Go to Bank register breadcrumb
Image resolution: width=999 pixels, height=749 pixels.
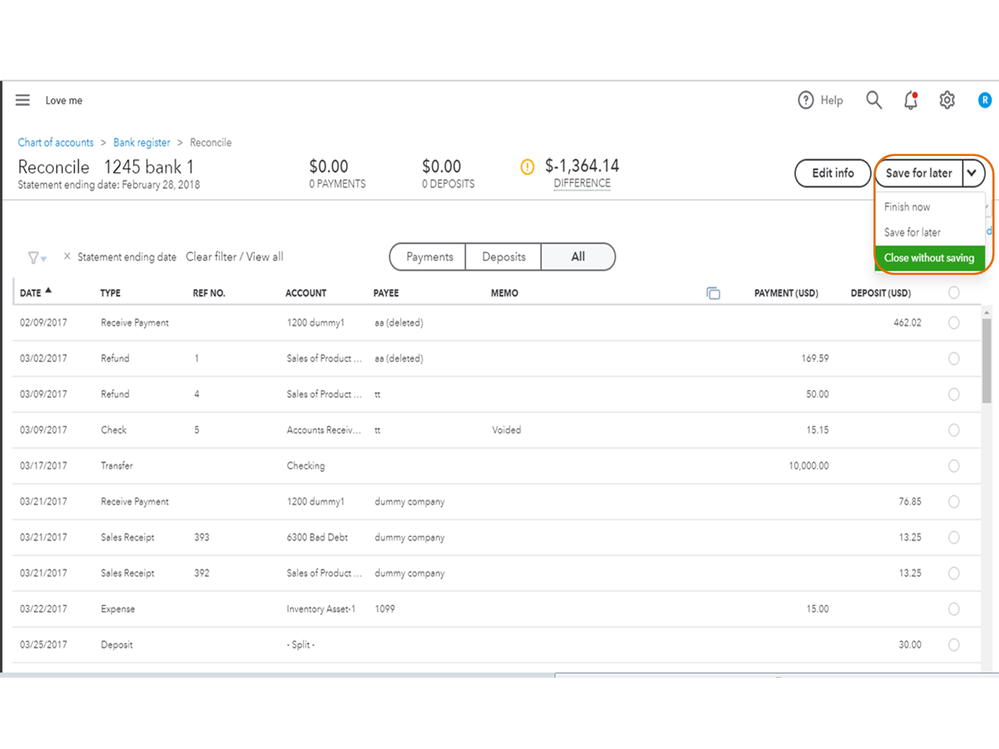pyautogui.click(x=141, y=143)
